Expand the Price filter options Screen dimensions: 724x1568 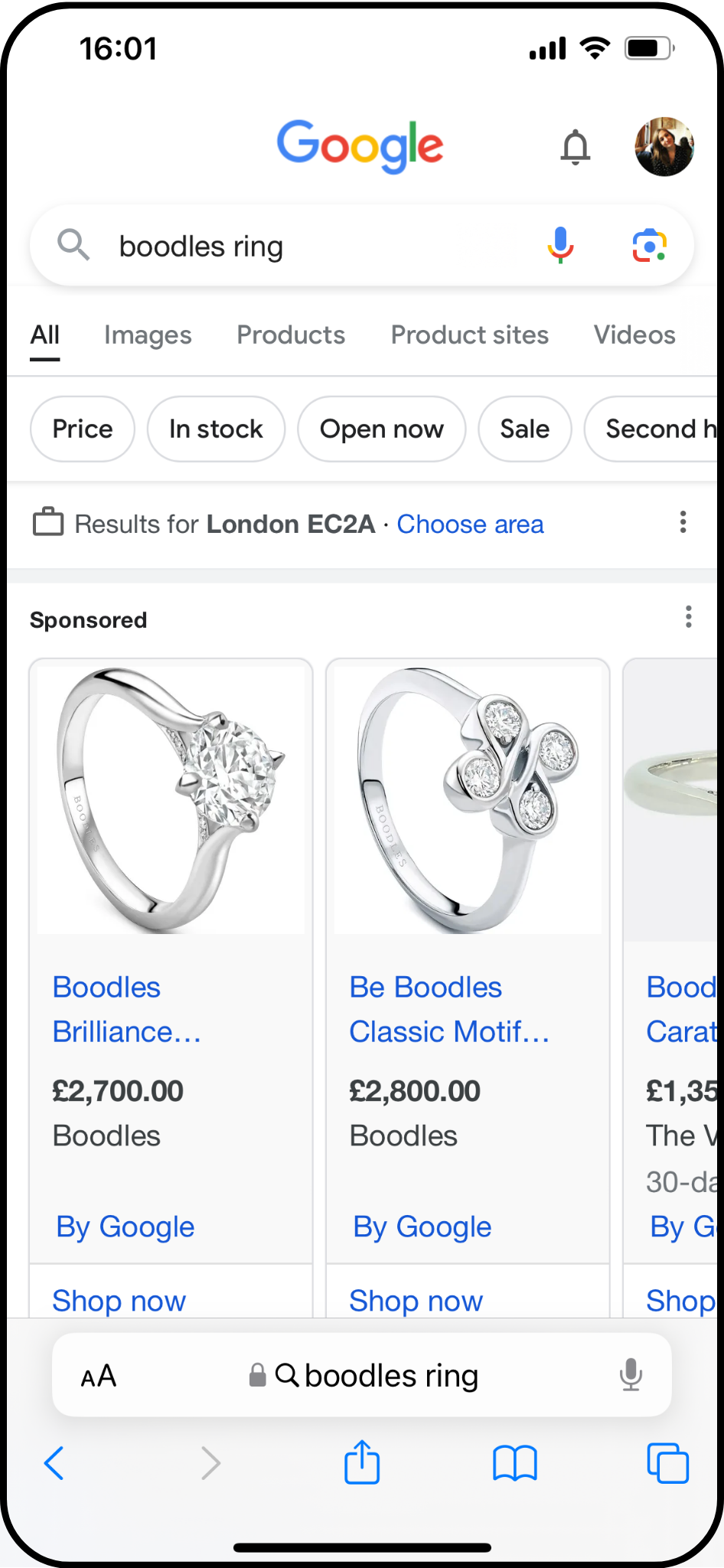83,429
